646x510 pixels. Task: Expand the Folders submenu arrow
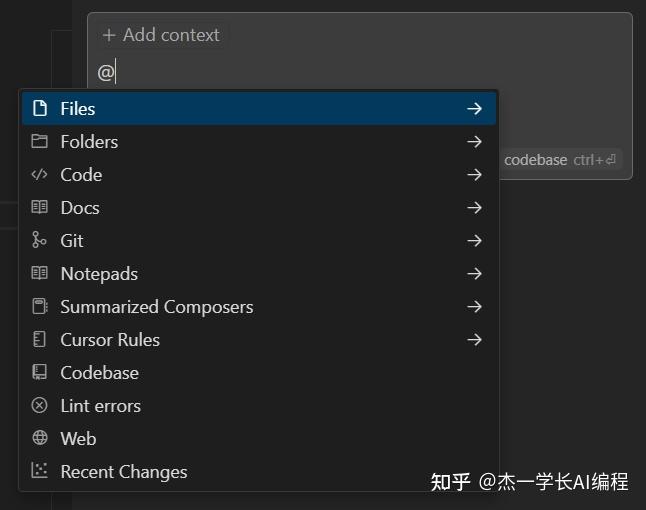tap(474, 142)
